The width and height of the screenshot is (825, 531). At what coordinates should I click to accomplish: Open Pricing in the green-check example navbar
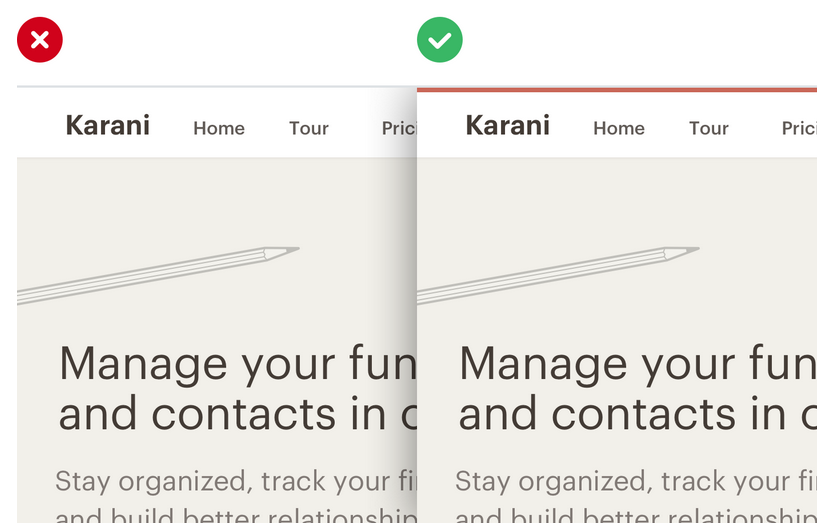tap(799, 128)
